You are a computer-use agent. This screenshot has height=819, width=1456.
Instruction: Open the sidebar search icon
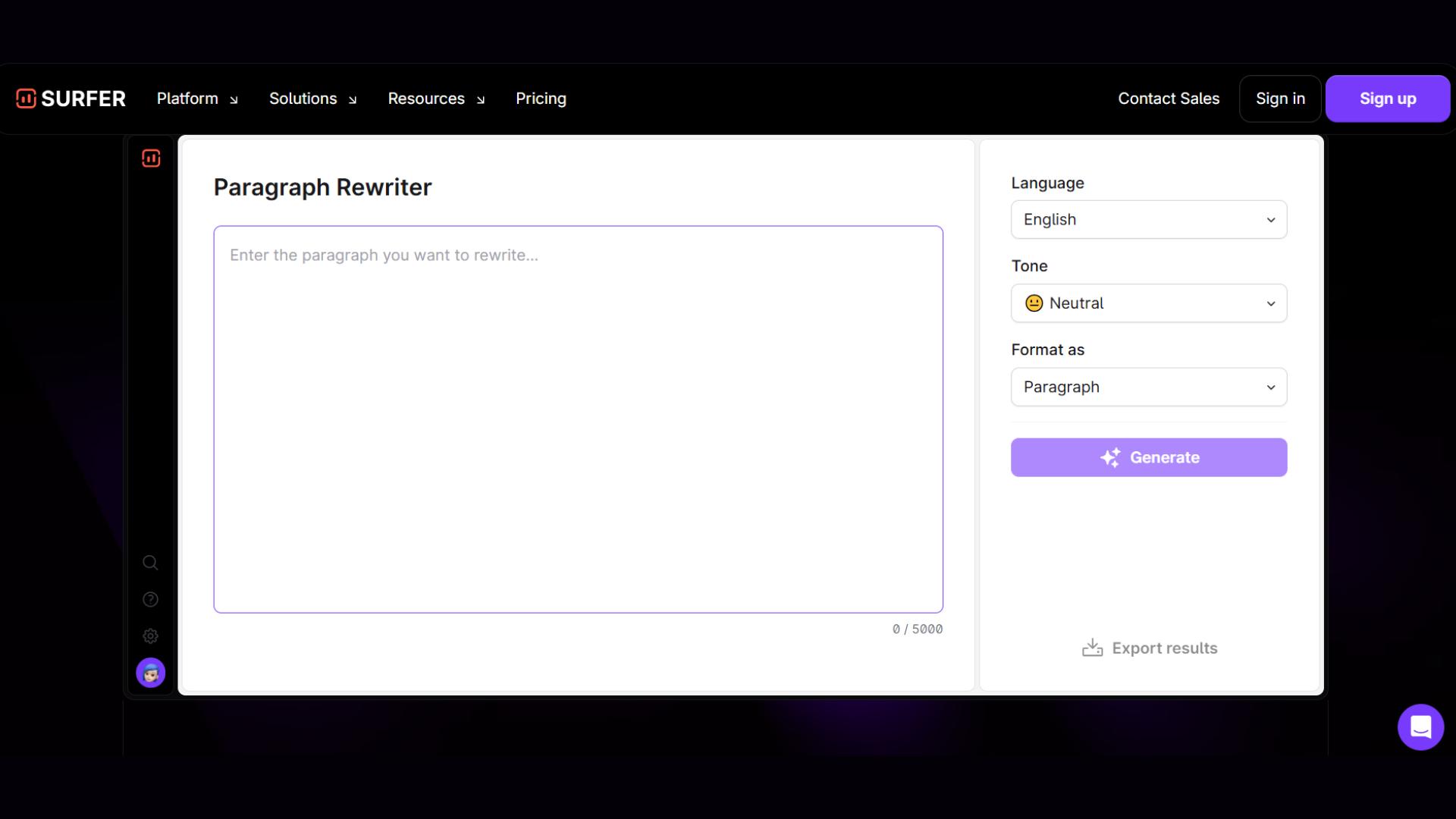coord(150,563)
